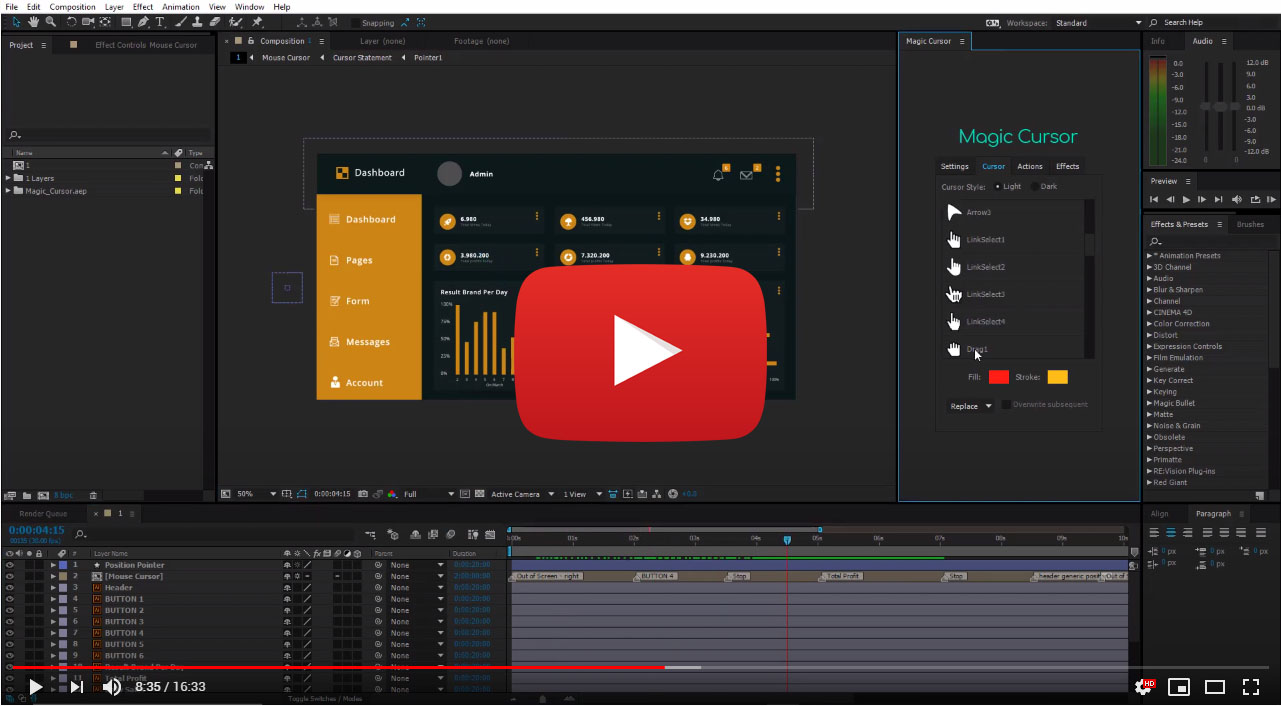1281x706 pixels.
Task: Click the red Fill color swatch
Action: point(998,377)
